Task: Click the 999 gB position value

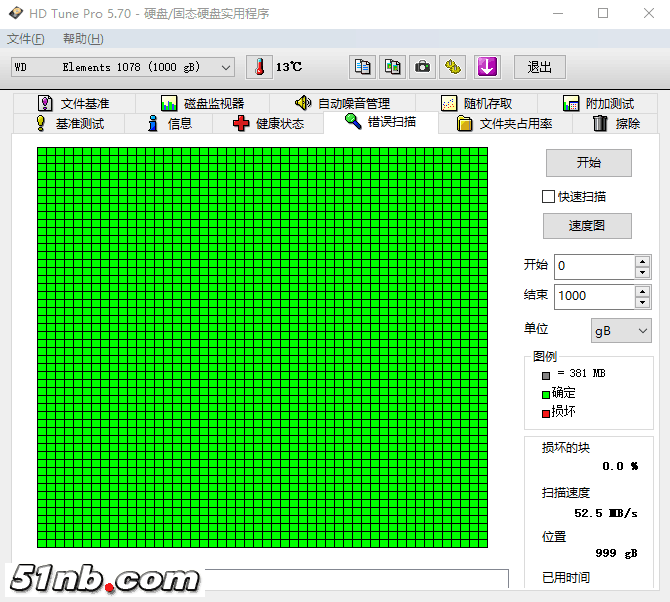Action: click(616, 553)
